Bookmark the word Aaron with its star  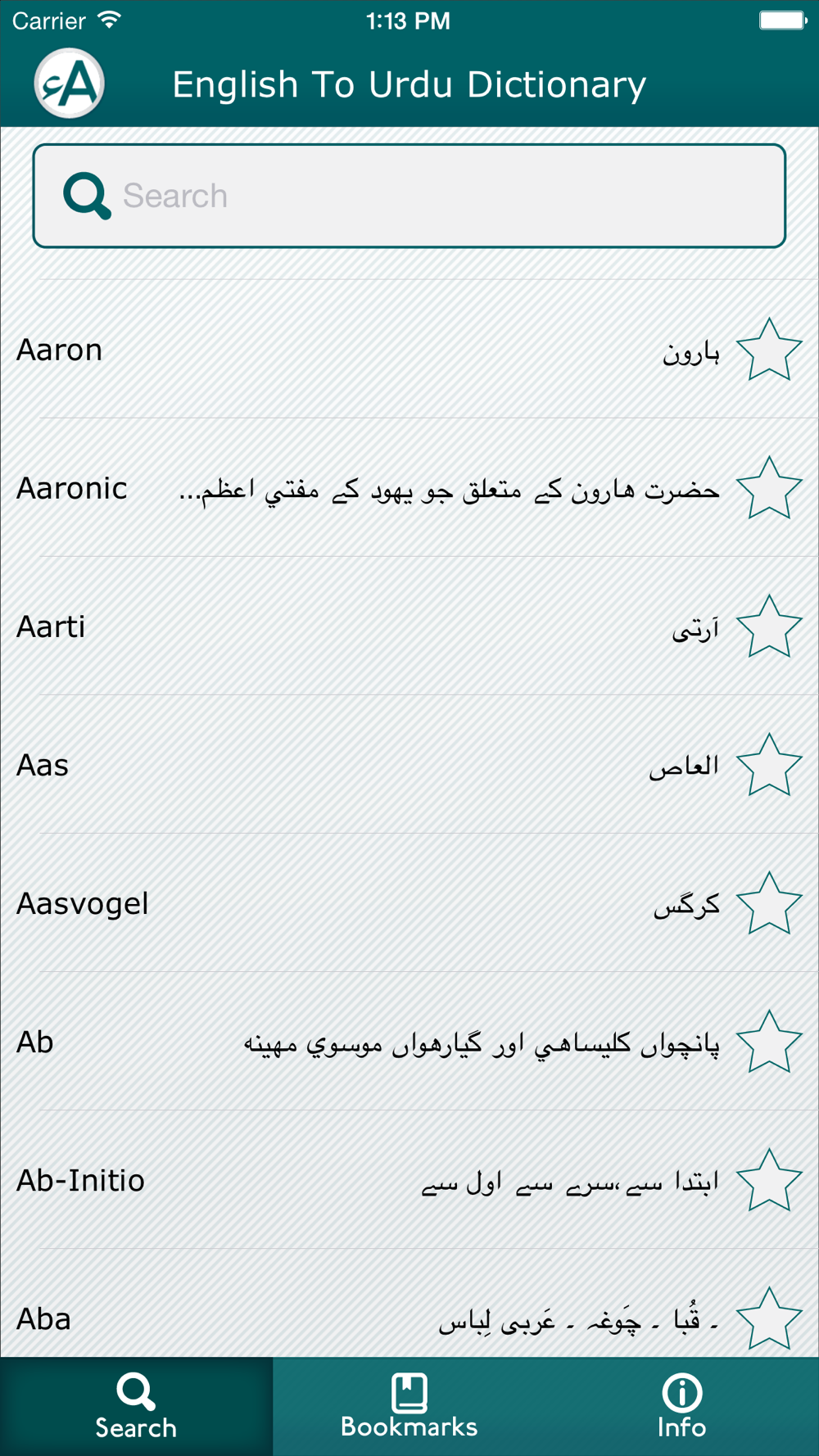click(x=769, y=350)
